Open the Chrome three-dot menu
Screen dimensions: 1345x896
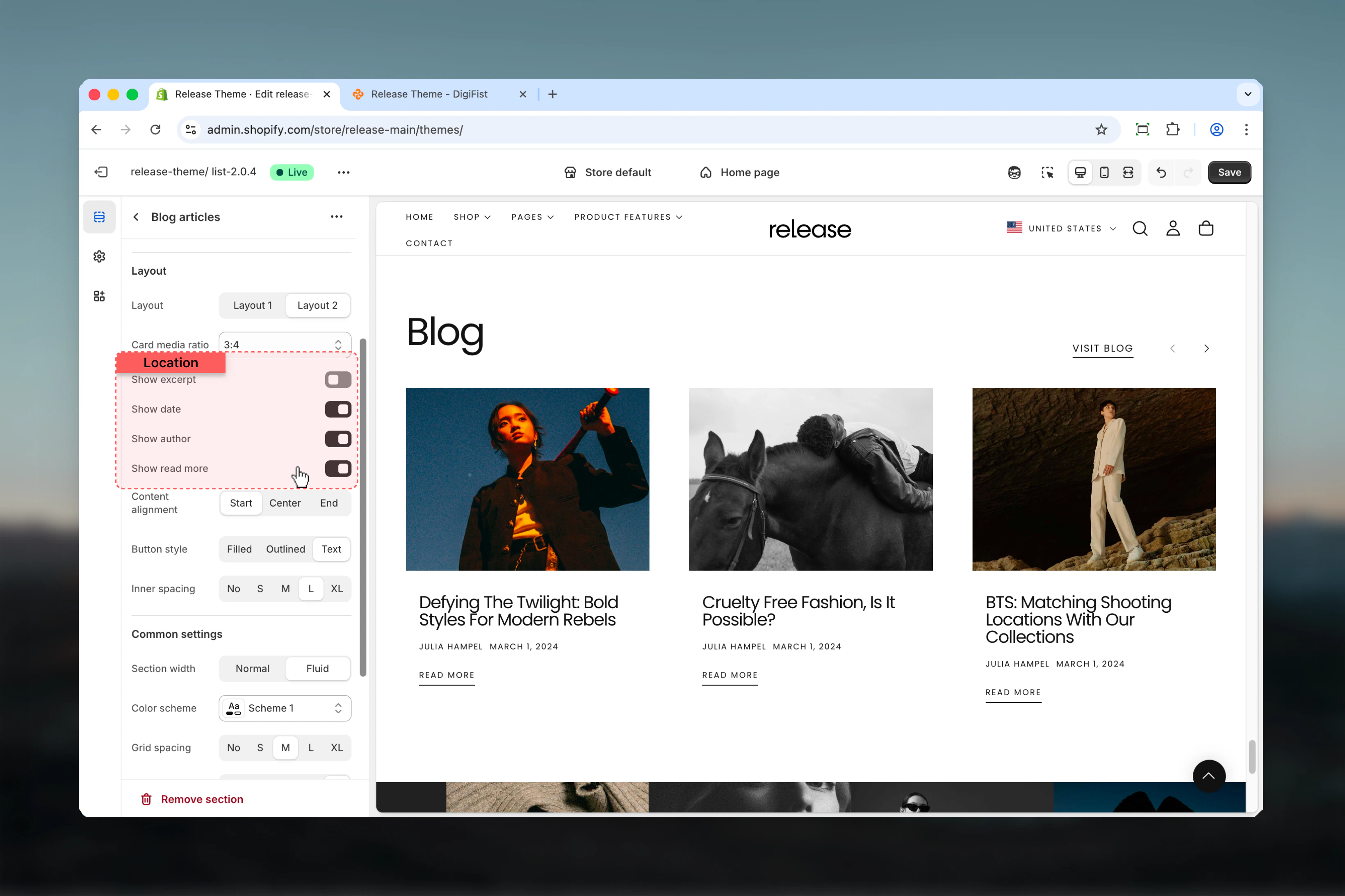pos(1246,130)
